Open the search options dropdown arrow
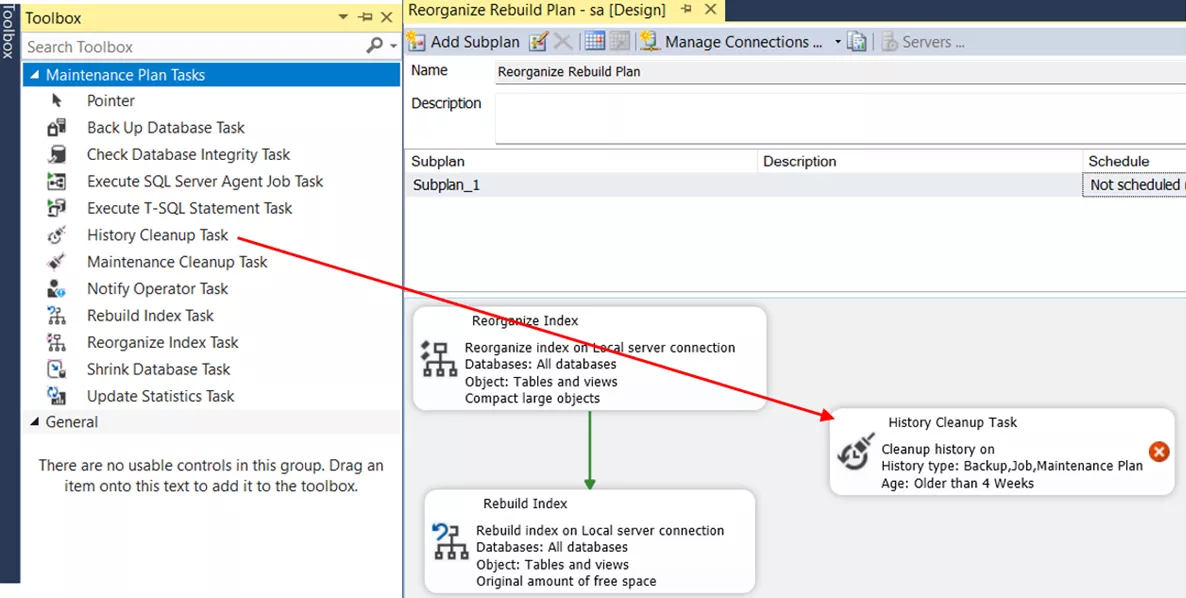The image size is (1186, 598). (393, 46)
